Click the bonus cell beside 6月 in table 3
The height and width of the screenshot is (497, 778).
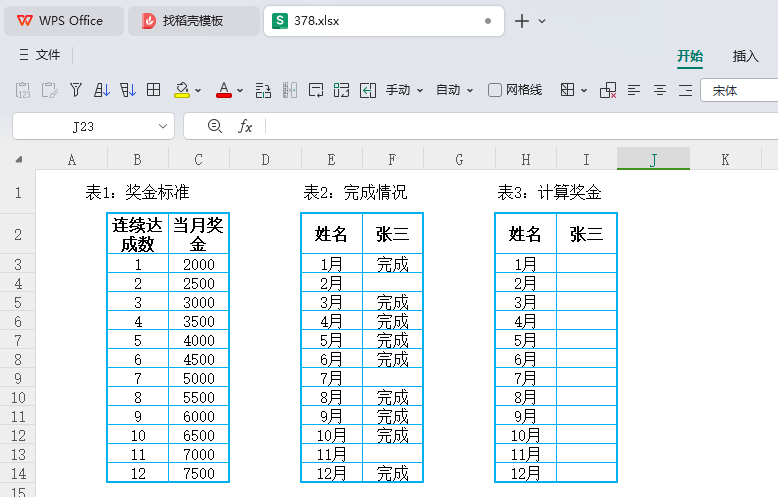click(586, 360)
